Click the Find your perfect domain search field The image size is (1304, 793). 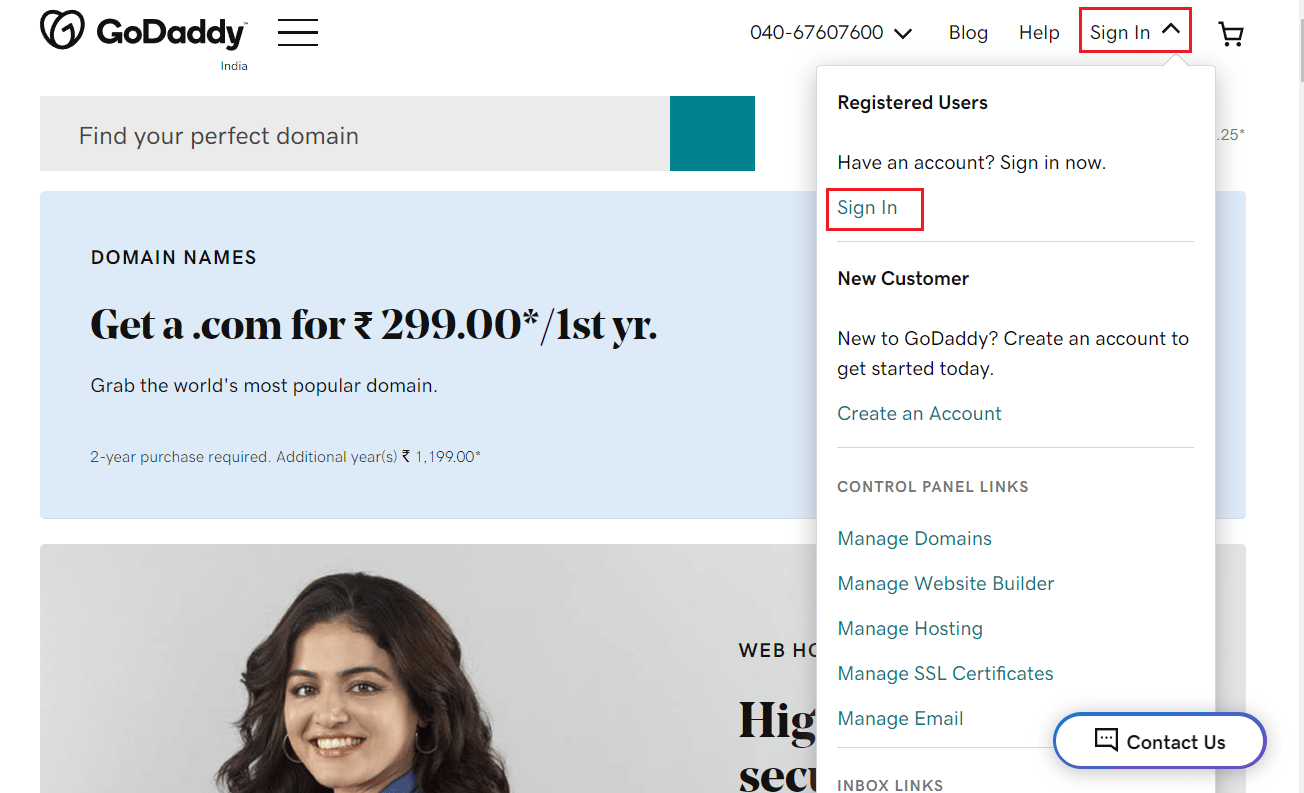[350, 133]
